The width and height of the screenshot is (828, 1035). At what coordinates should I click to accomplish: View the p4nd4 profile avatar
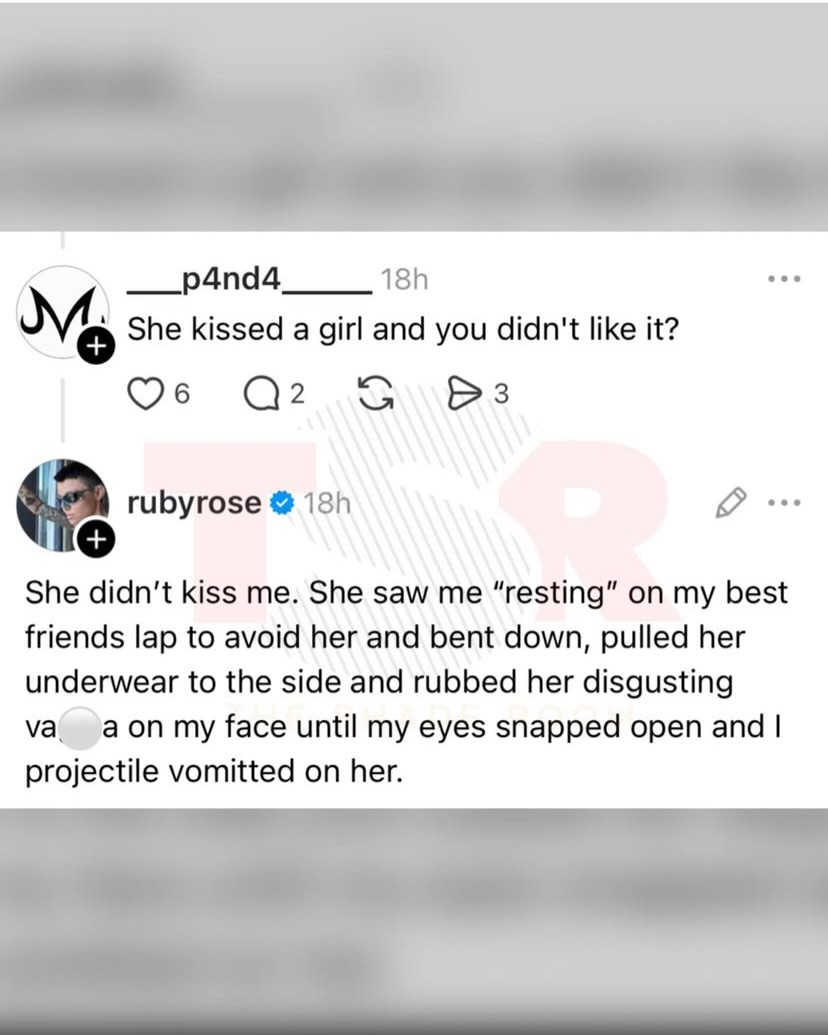tap(61, 312)
